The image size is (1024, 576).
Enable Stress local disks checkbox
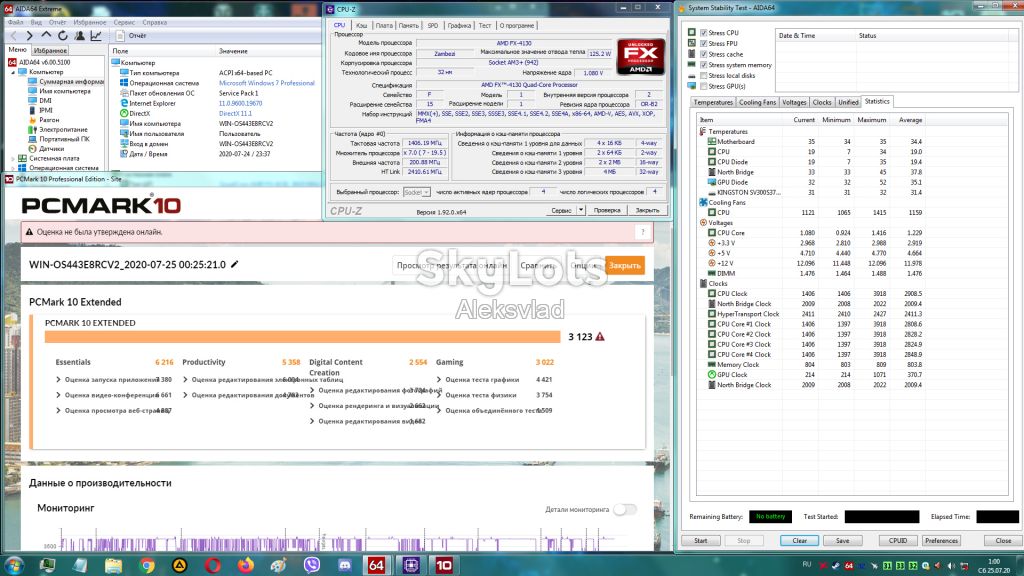703,76
